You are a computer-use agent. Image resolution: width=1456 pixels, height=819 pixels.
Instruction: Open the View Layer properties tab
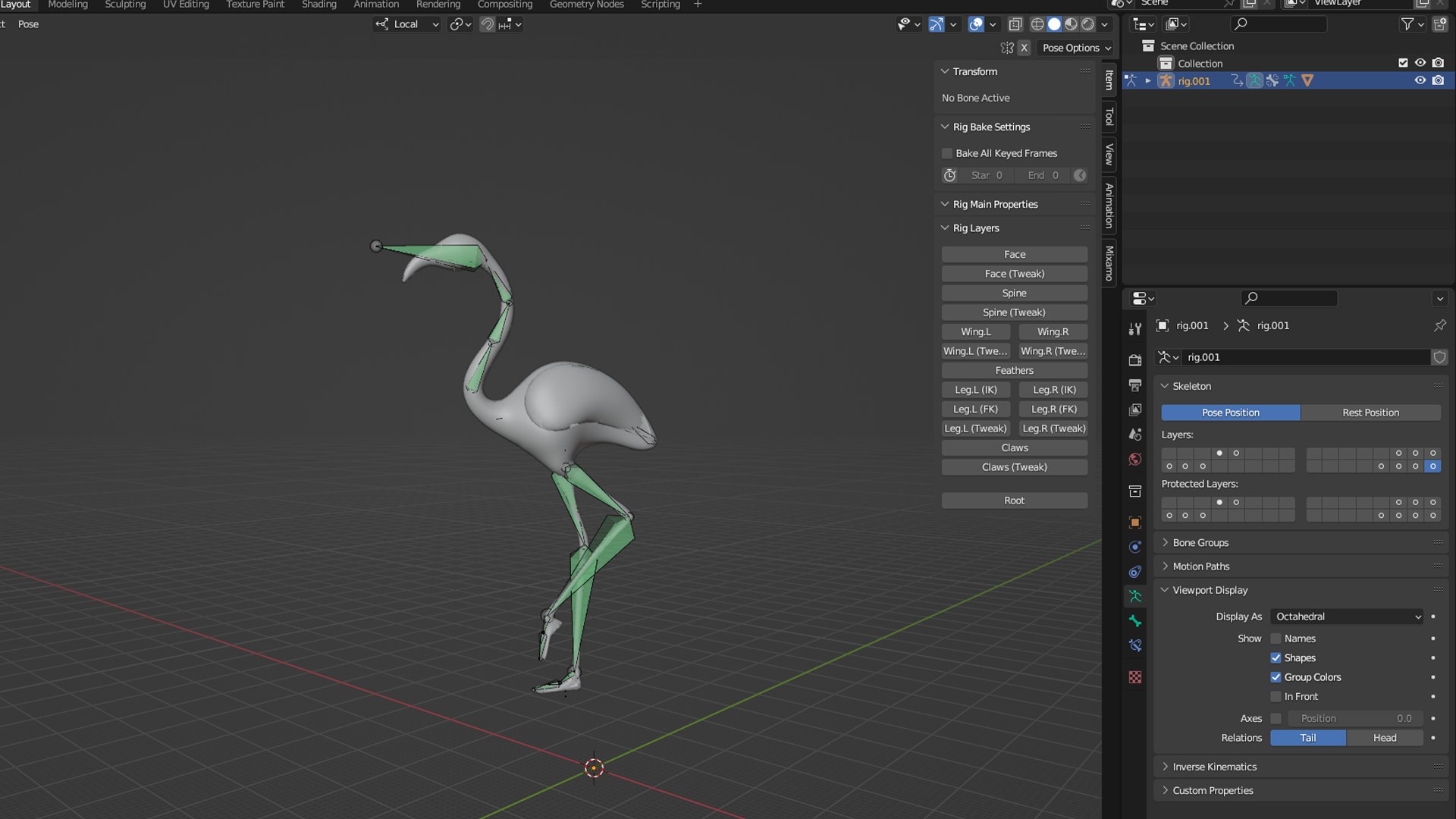[x=1134, y=409]
